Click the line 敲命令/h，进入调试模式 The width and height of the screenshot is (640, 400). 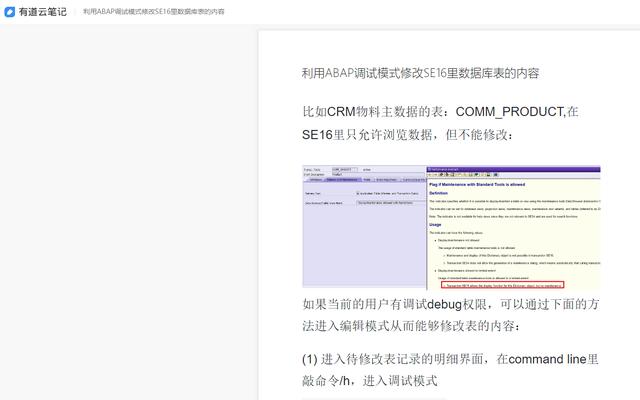pyautogui.click(x=370, y=381)
